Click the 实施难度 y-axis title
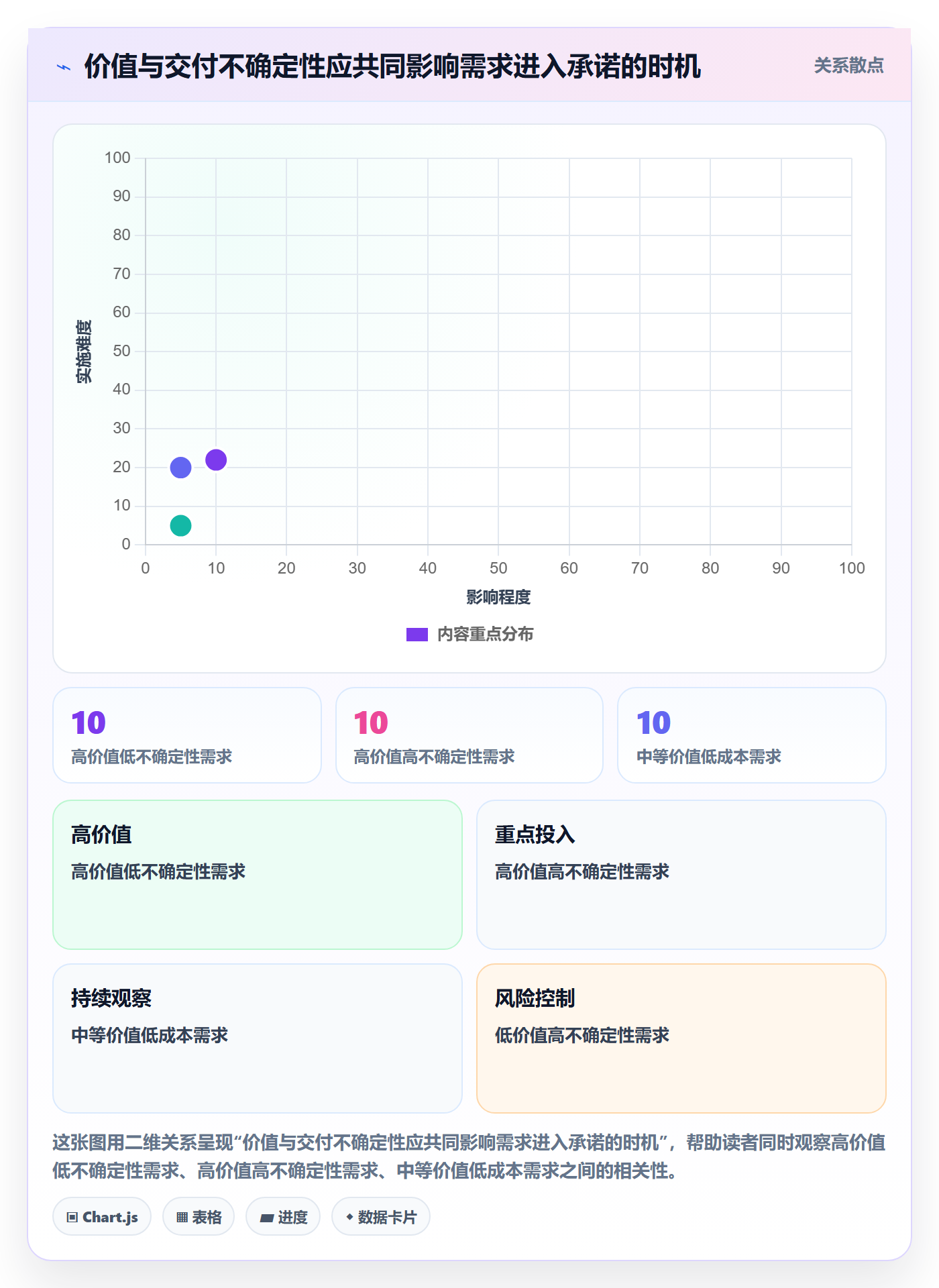The image size is (939, 1288). [x=84, y=352]
